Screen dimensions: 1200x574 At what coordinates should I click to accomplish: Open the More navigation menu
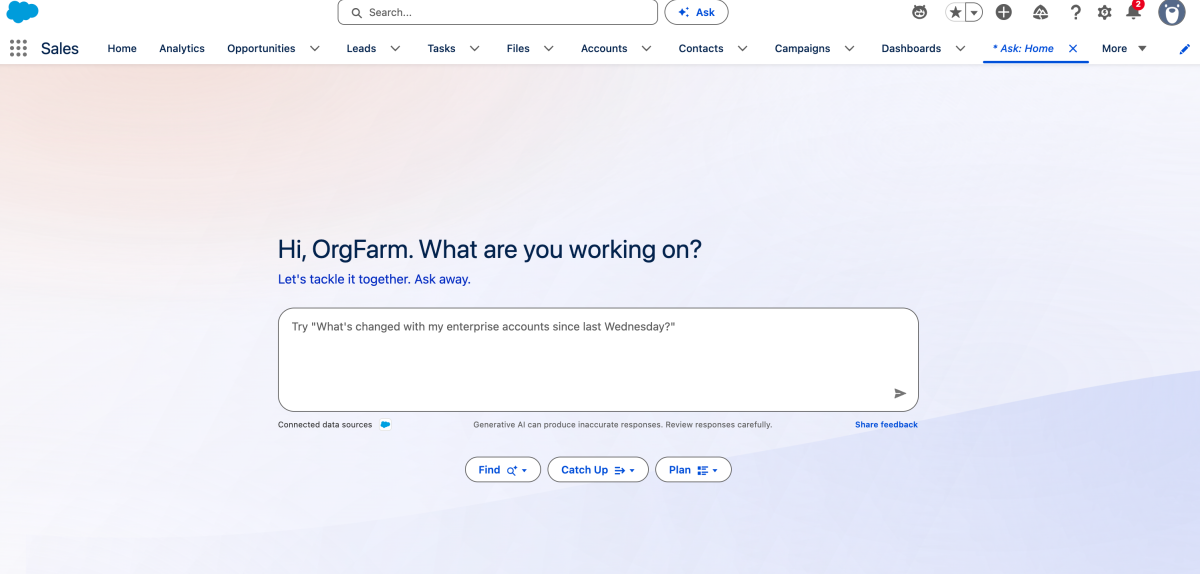click(x=1124, y=48)
